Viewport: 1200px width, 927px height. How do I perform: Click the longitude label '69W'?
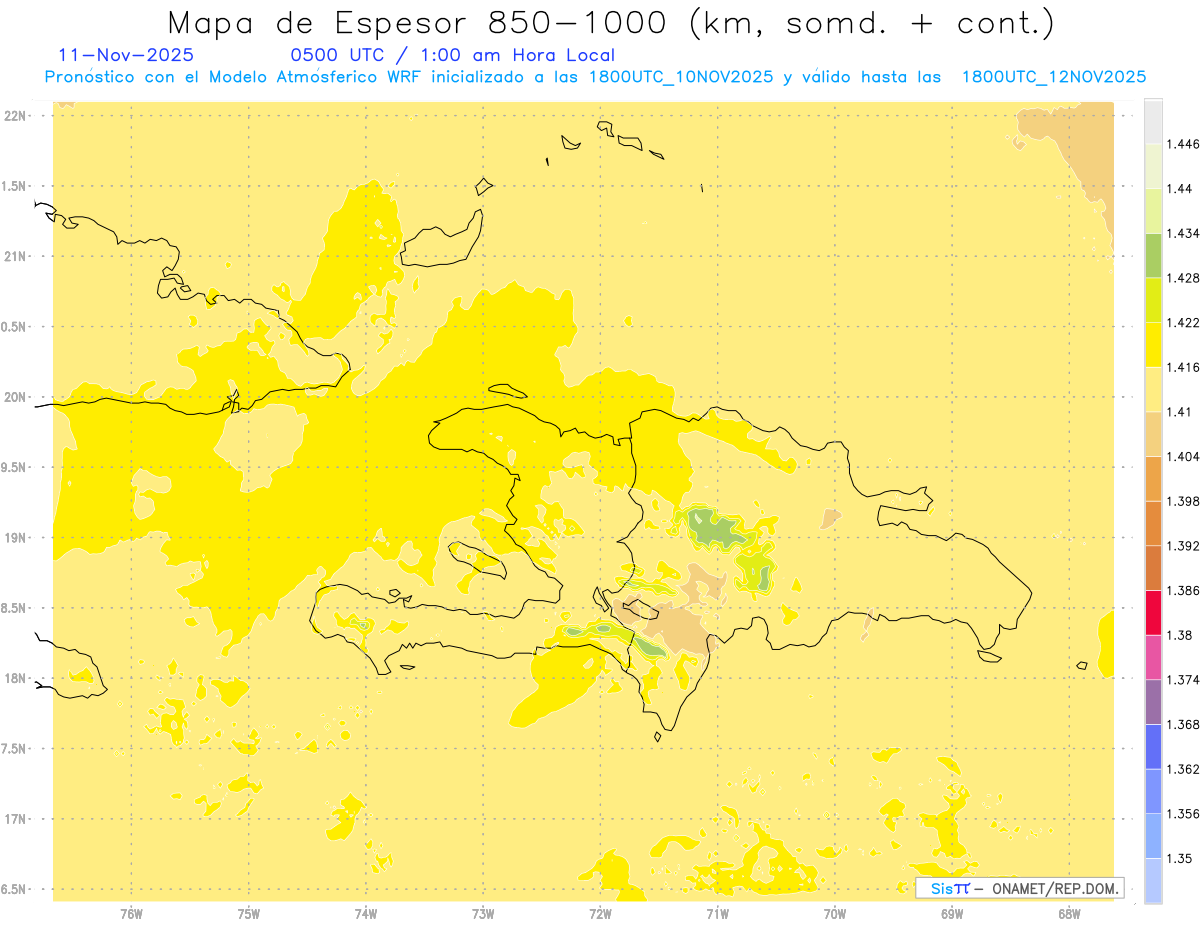pyautogui.click(x=952, y=913)
